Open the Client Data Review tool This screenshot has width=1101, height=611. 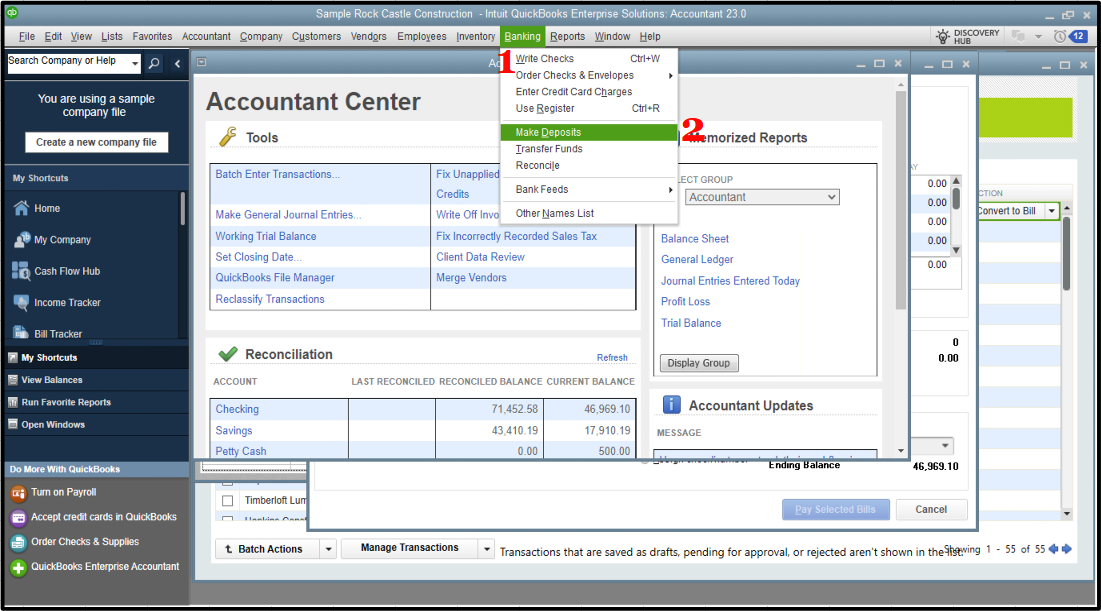point(480,257)
